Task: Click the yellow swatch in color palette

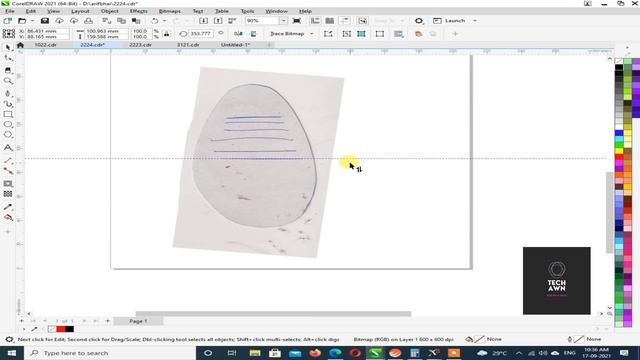Action: tap(619, 151)
